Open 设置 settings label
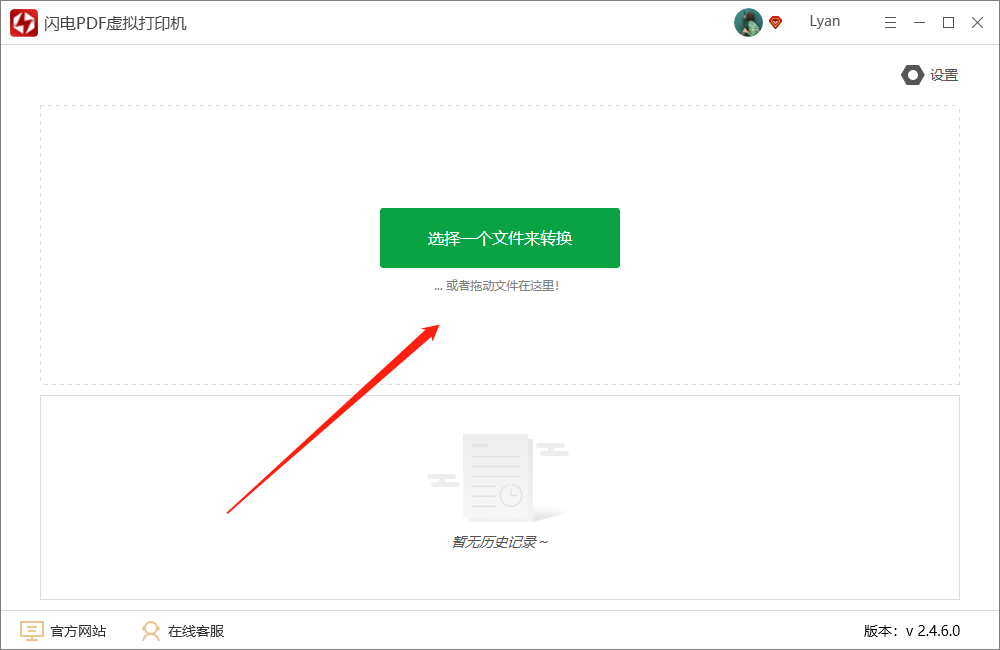1000x650 pixels. point(944,75)
